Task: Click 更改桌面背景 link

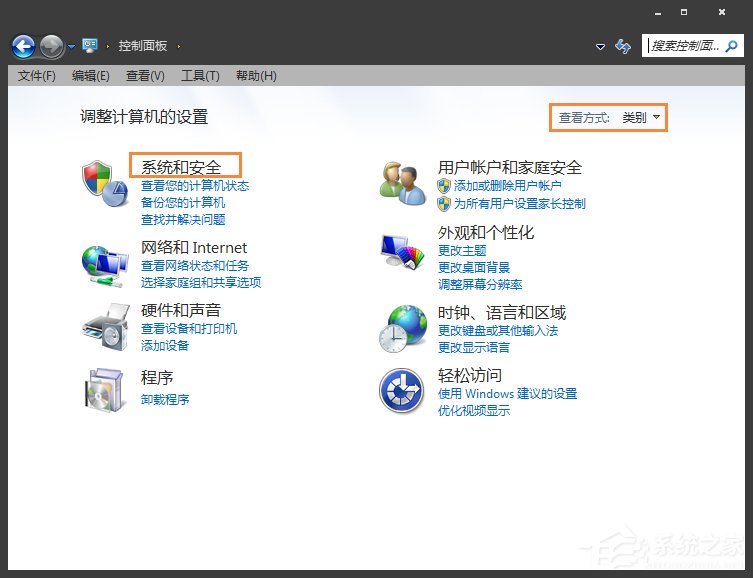Action: 474,267
